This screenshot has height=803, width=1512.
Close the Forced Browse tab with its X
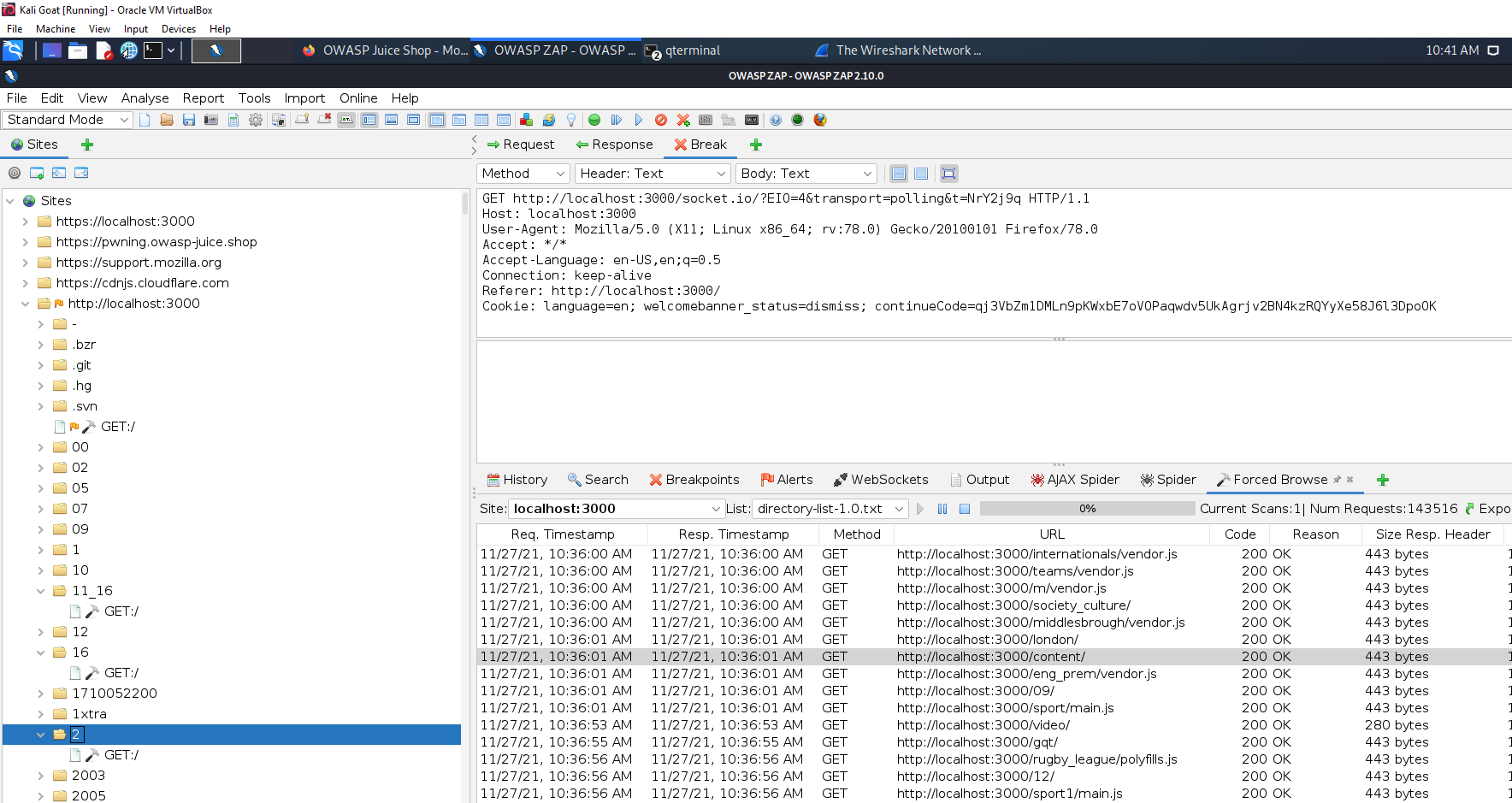[x=1350, y=480]
